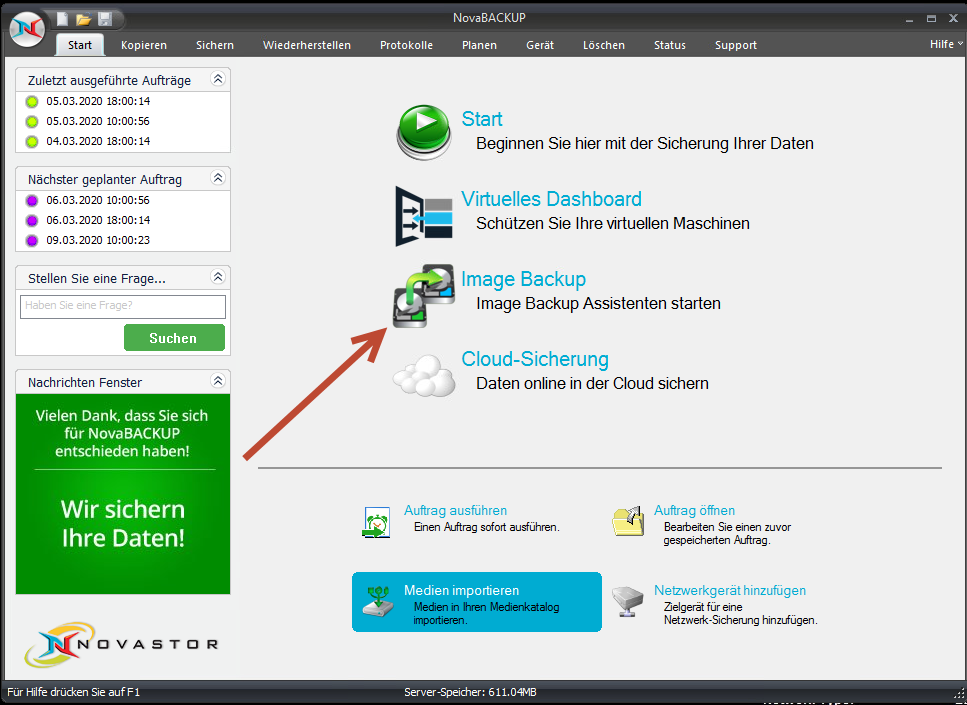Image resolution: width=967 pixels, height=705 pixels.
Task: Click the Medien importieren link text
Action: point(461,590)
